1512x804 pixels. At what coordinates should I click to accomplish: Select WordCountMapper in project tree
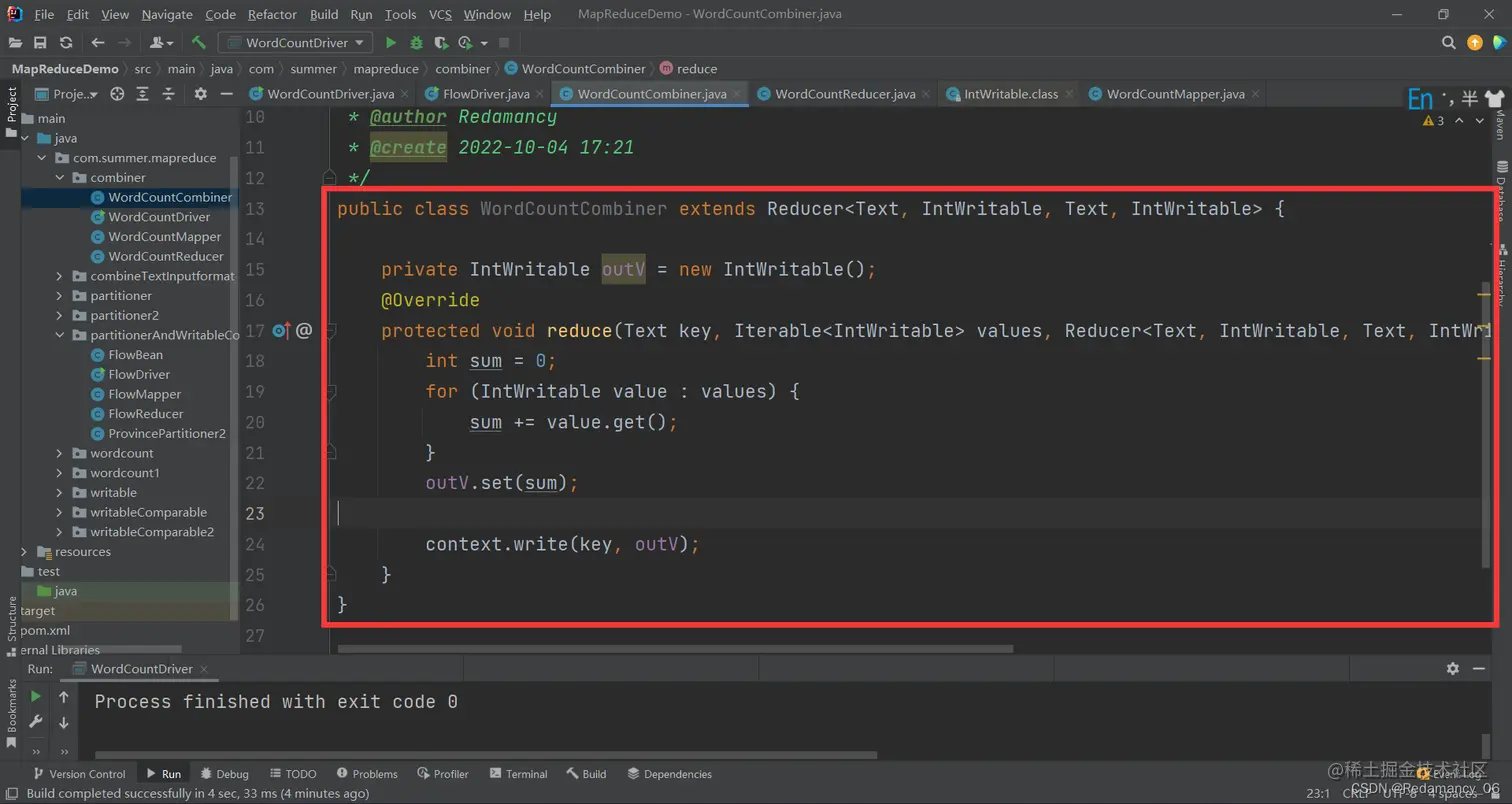156,237
